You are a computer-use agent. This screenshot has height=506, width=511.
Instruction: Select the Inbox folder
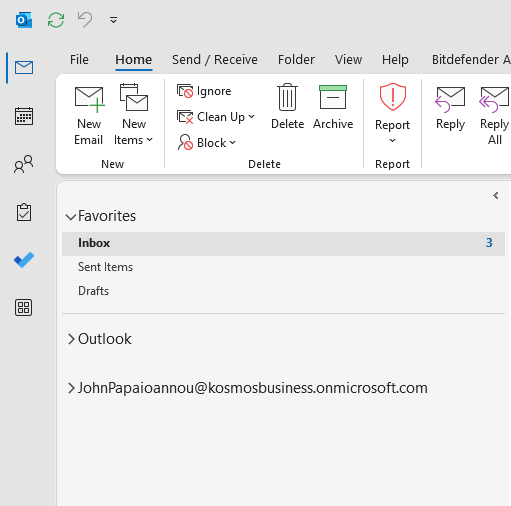[283, 244]
